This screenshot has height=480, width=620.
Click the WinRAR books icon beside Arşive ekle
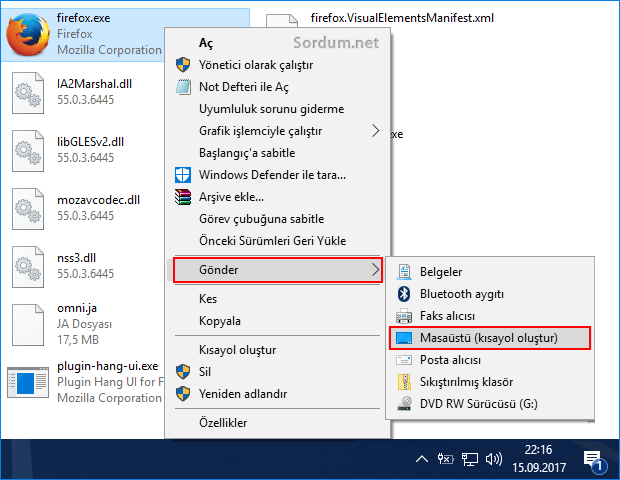183,197
